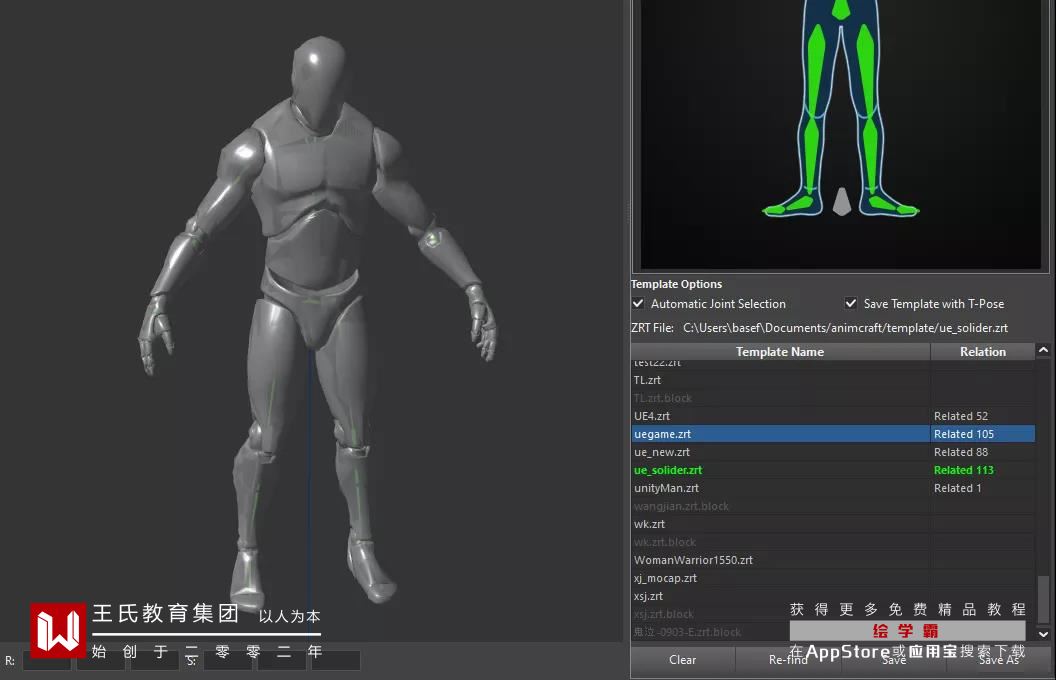Select the pelvis bone in the diagram
1056x680 pixels.
click(x=842, y=8)
